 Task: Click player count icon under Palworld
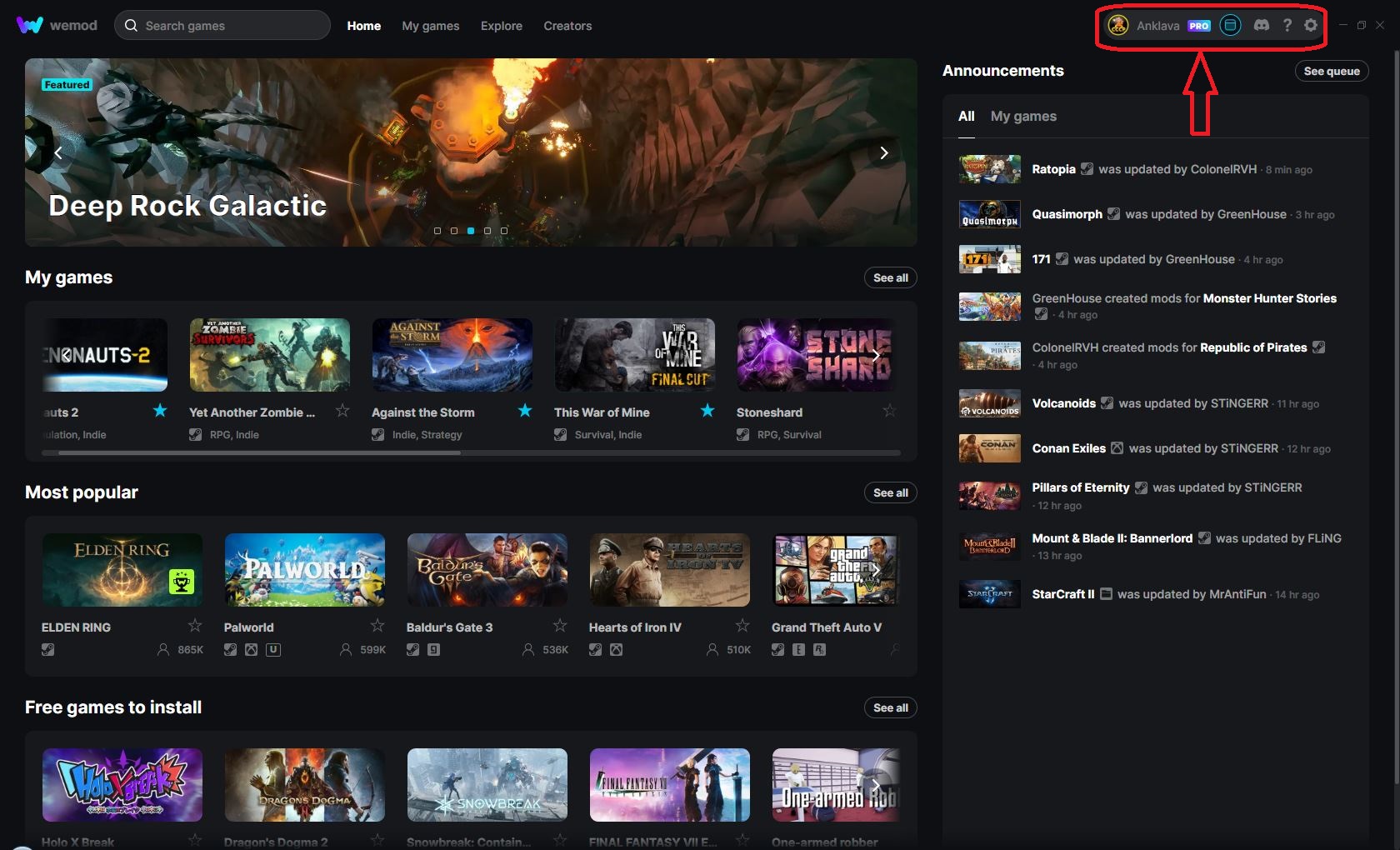tap(346, 649)
